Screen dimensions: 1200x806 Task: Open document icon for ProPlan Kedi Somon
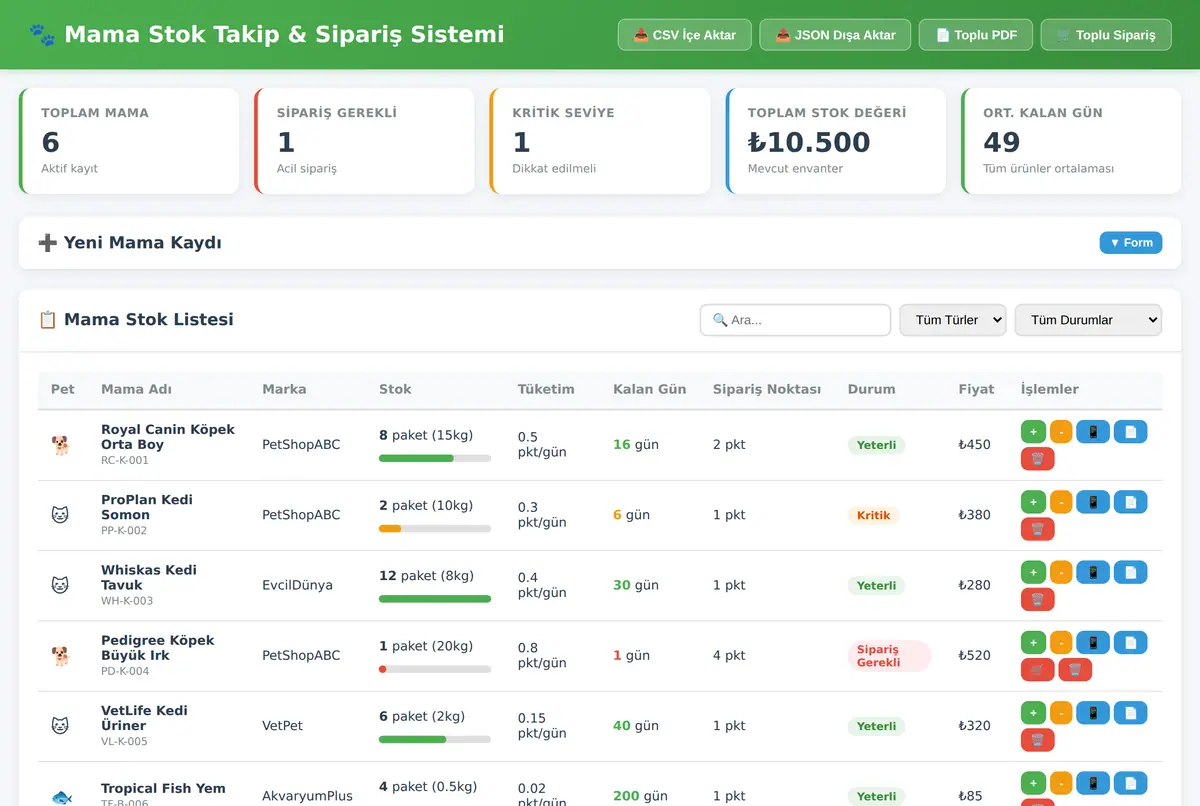click(x=1130, y=502)
